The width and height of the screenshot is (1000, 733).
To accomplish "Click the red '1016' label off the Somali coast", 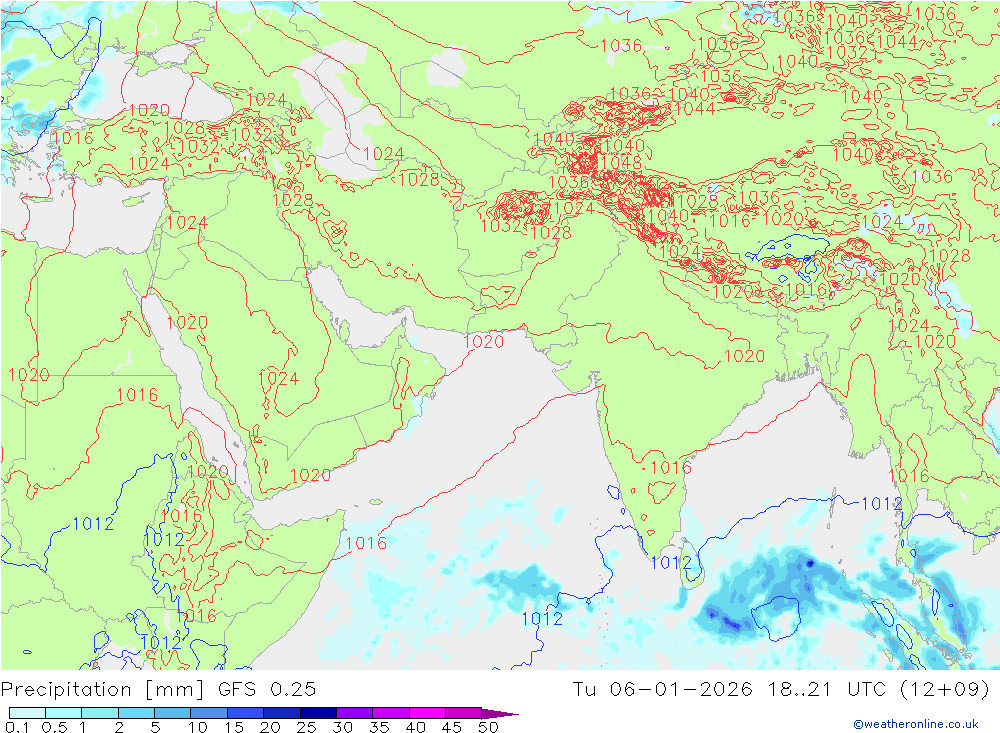I will [366, 543].
